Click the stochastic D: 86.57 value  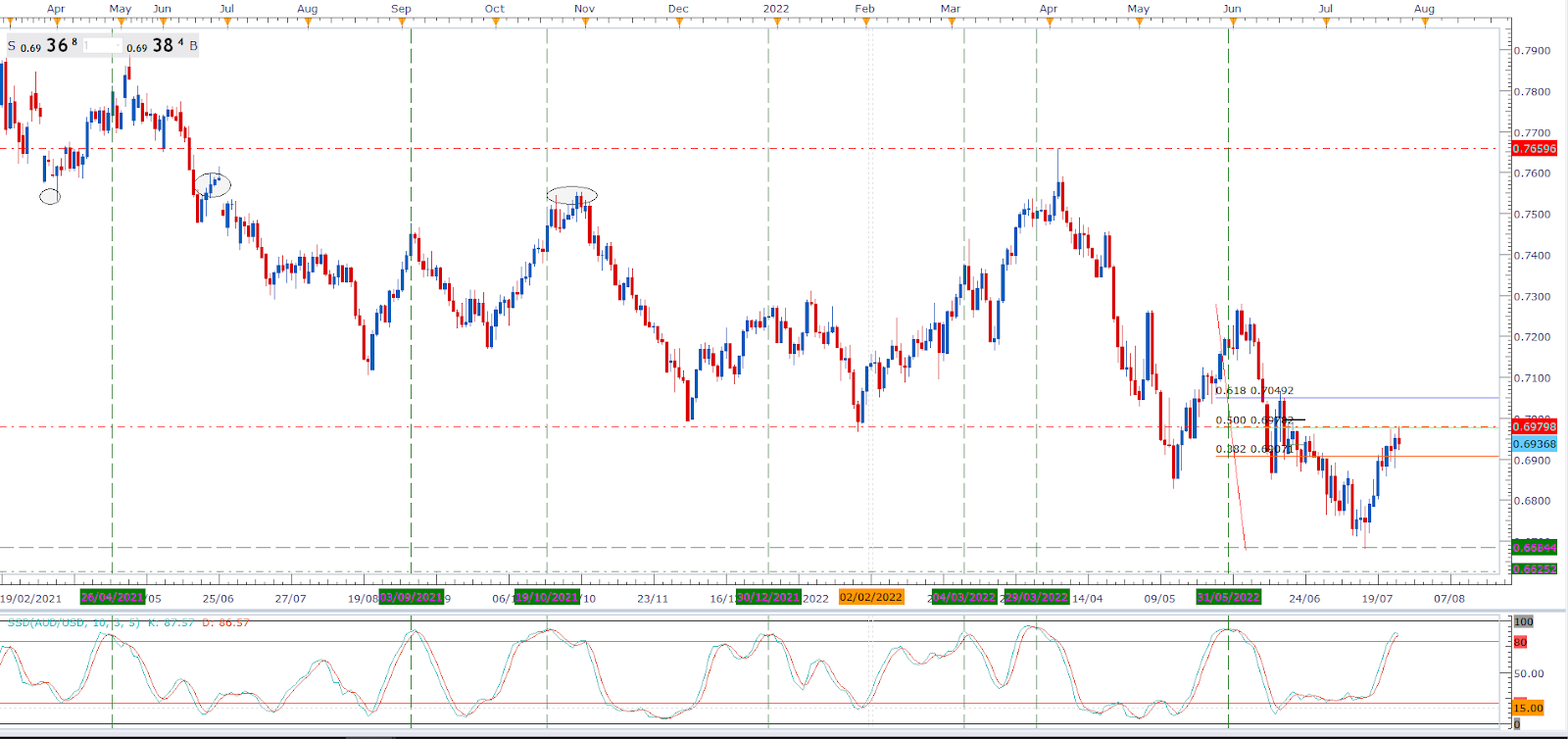coord(225,622)
